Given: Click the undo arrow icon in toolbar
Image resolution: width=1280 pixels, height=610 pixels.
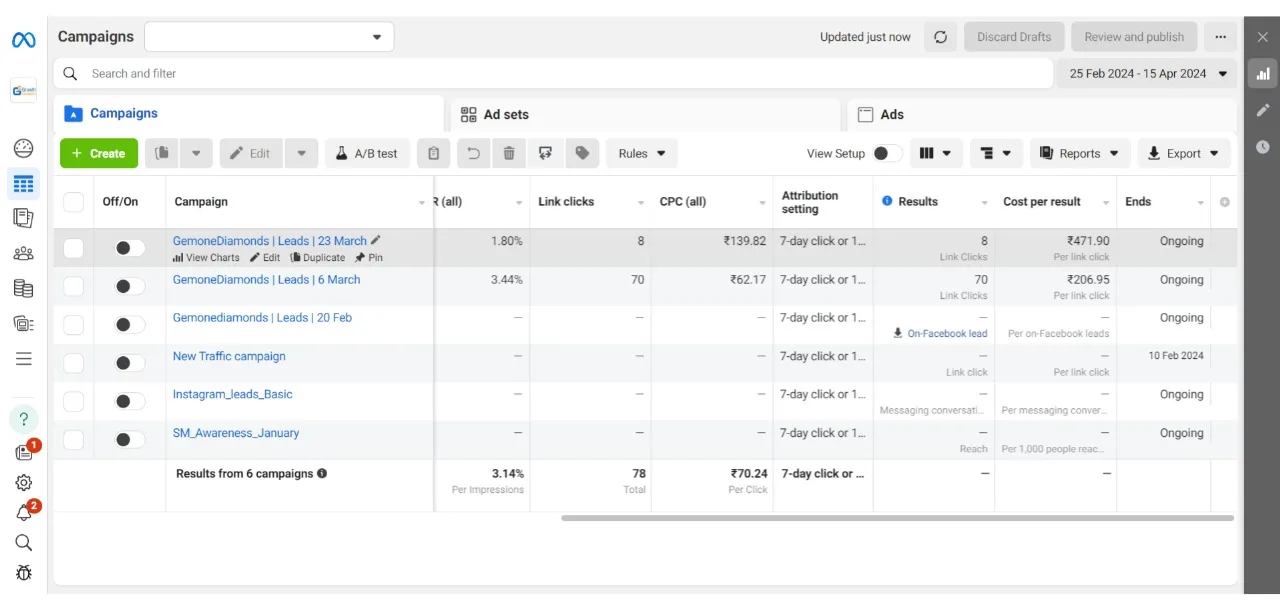Looking at the screenshot, I should pyautogui.click(x=473, y=153).
